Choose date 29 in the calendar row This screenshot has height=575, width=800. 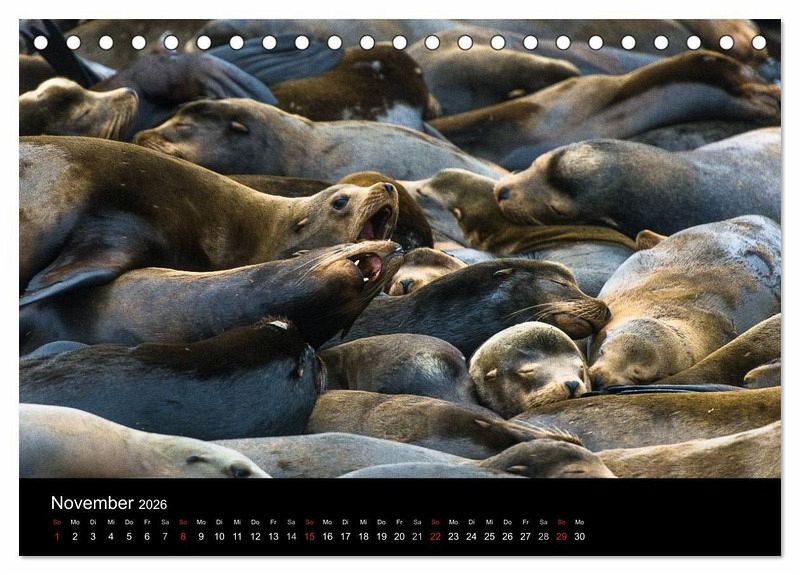(x=561, y=537)
